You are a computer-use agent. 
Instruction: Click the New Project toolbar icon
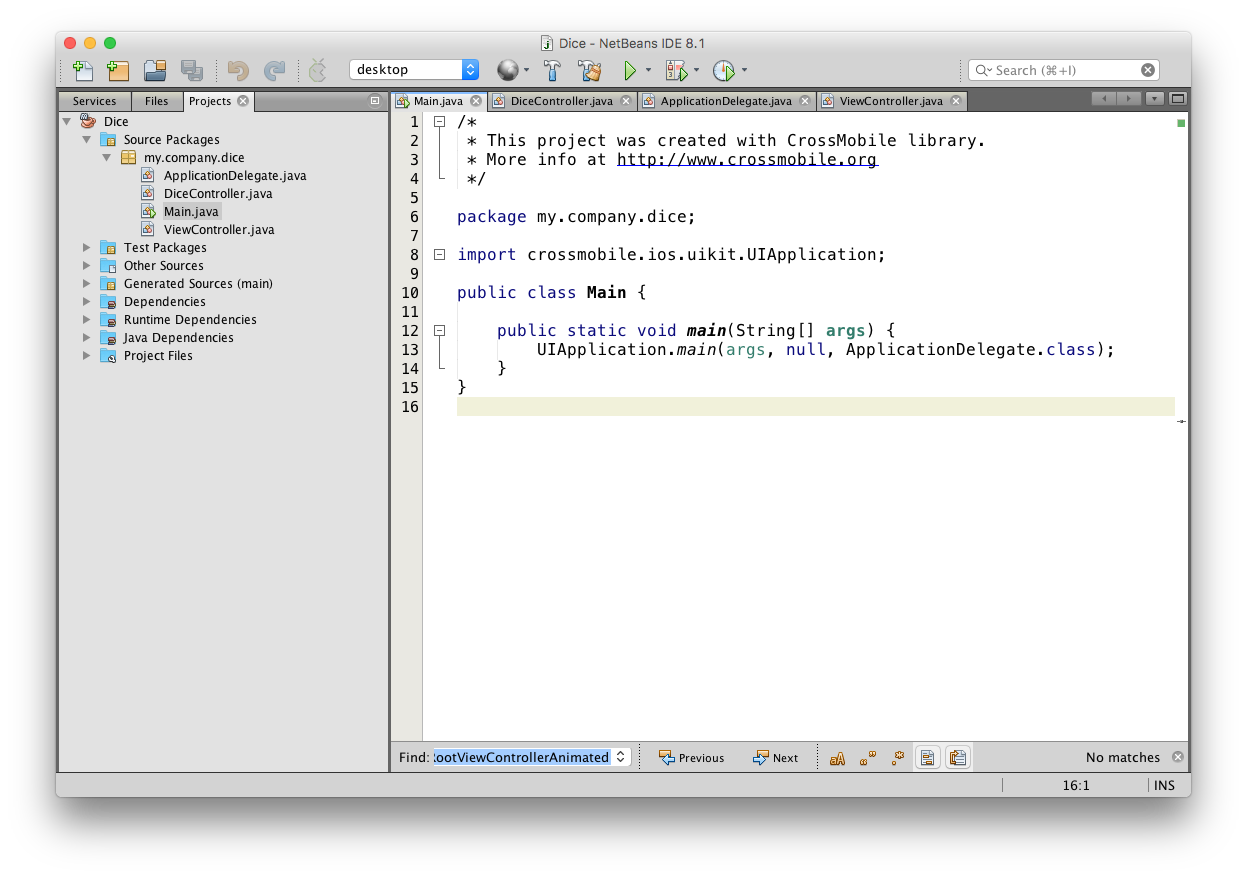coord(118,70)
